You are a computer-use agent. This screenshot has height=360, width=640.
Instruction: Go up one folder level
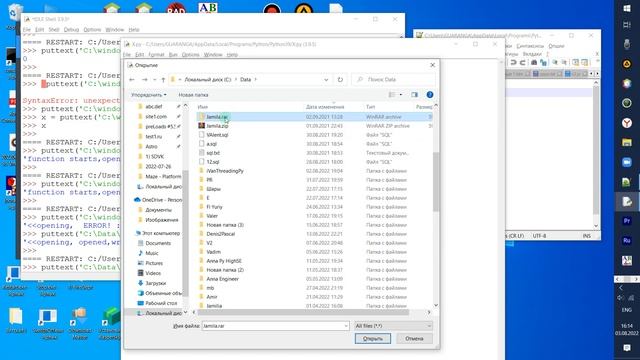point(163,80)
